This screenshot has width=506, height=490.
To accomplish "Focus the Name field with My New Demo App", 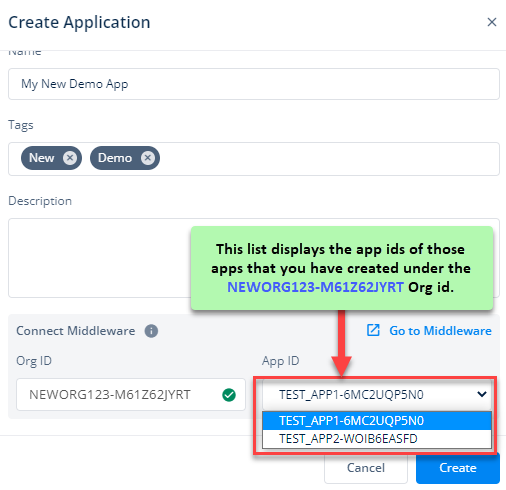I will point(254,84).
